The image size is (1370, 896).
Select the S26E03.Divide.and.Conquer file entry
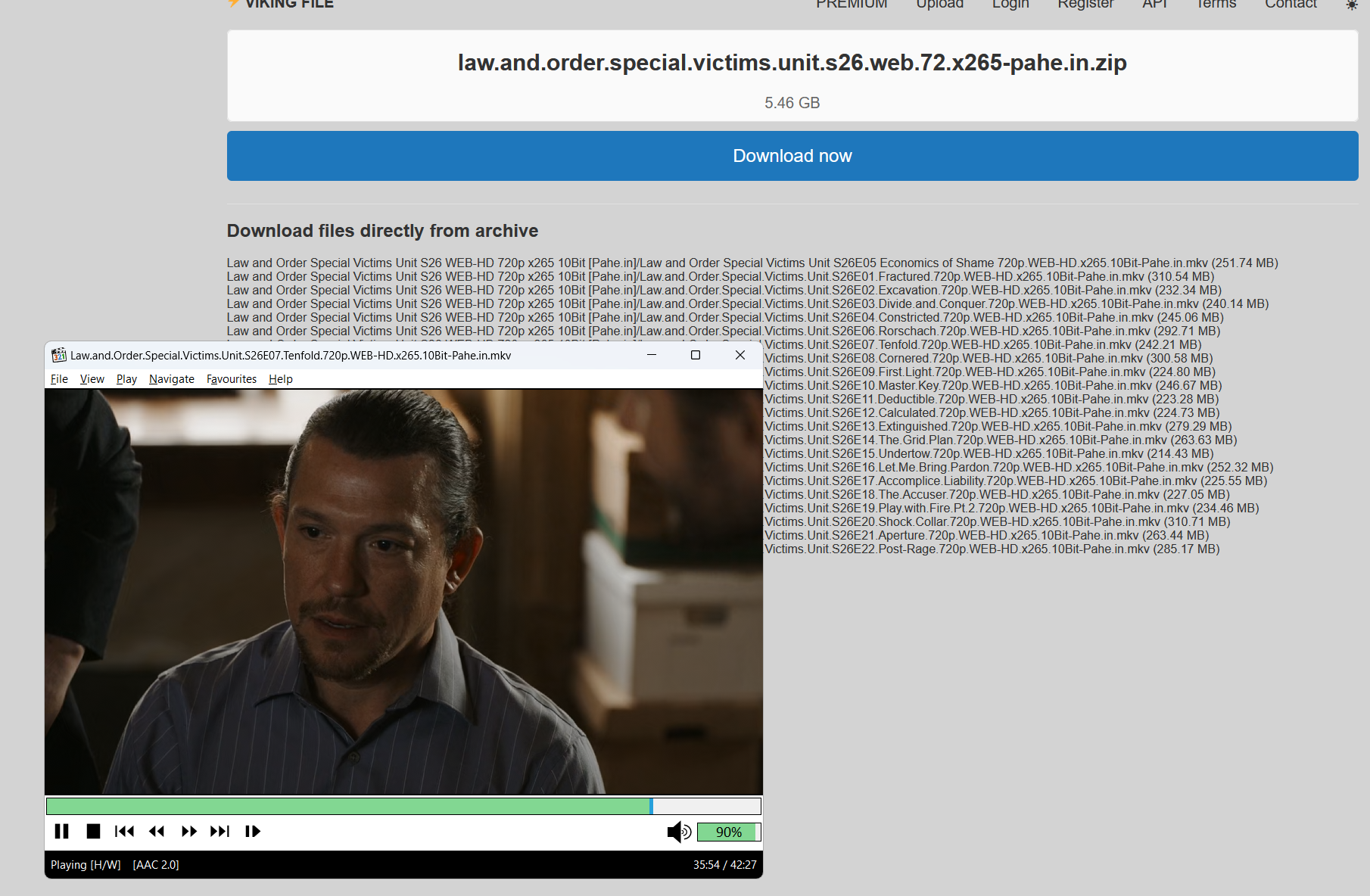(x=748, y=304)
